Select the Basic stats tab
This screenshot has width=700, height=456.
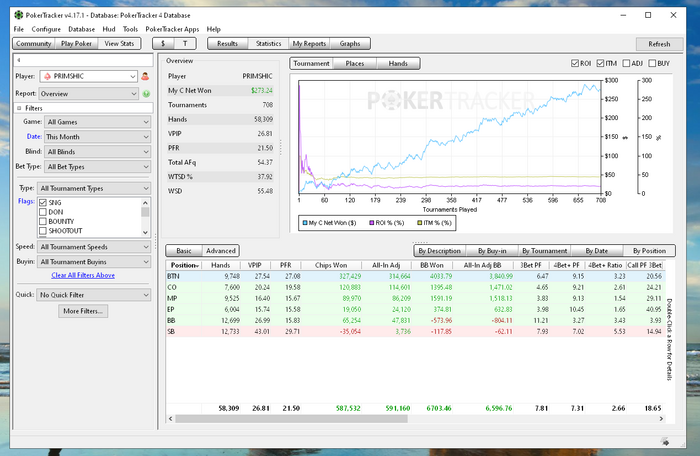click(x=184, y=251)
